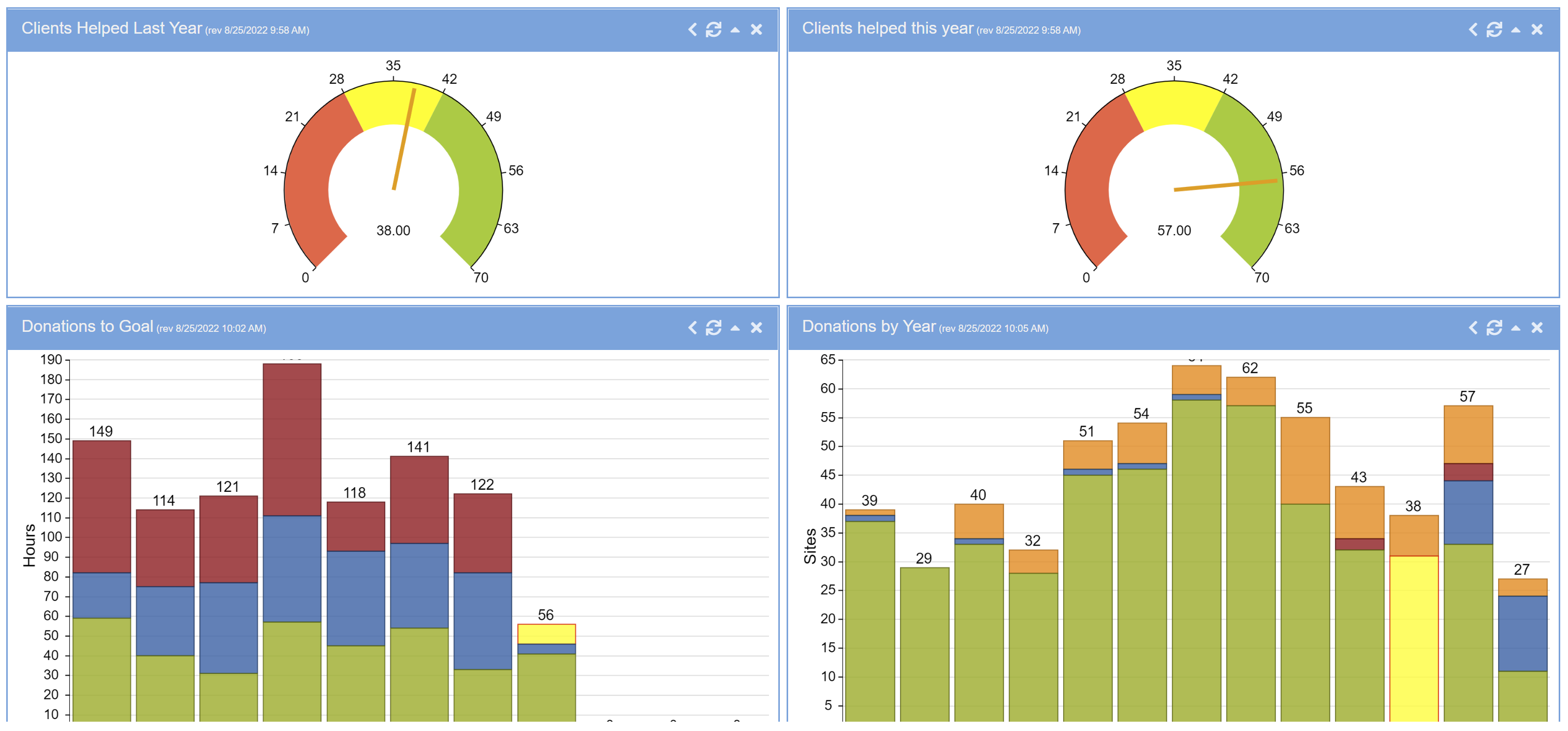Click the Clients Helped Last Year title
Image resolution: width=1568 pixels, height=731 pixels.
(x=111, y=28)
